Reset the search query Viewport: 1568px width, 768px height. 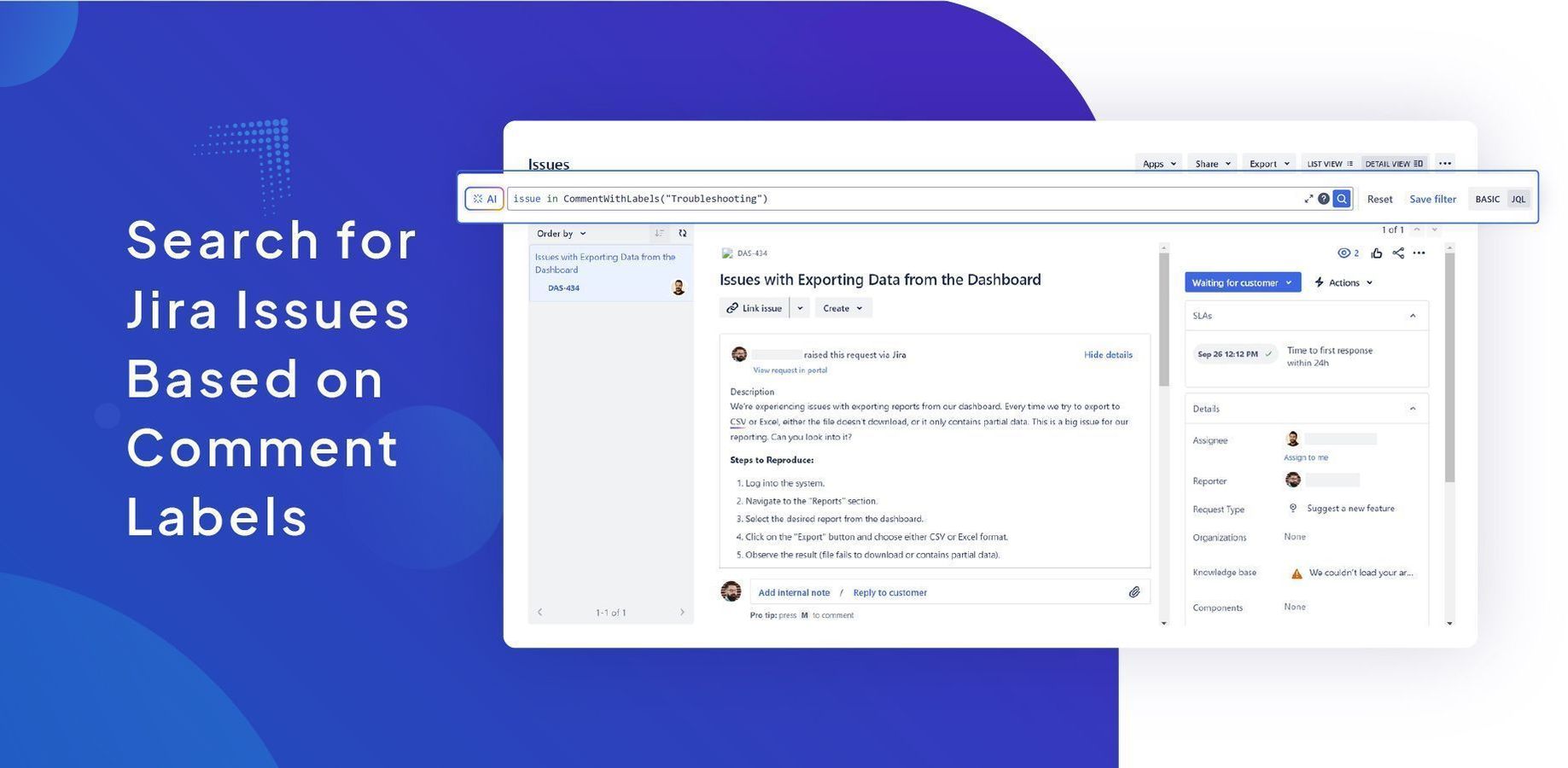1379,199
